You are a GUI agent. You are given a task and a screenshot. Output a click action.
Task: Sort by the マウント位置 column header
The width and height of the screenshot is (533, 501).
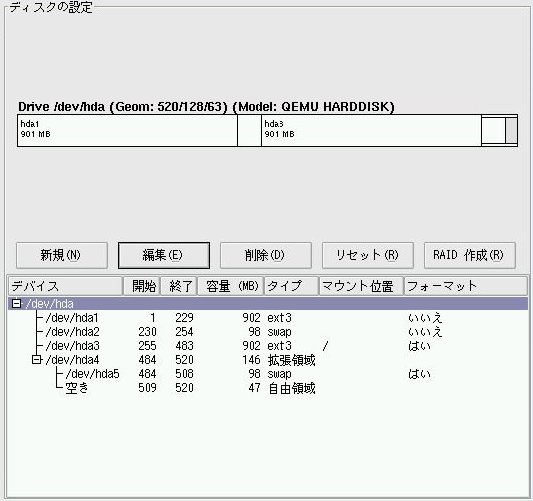click(x=361, y=286)
